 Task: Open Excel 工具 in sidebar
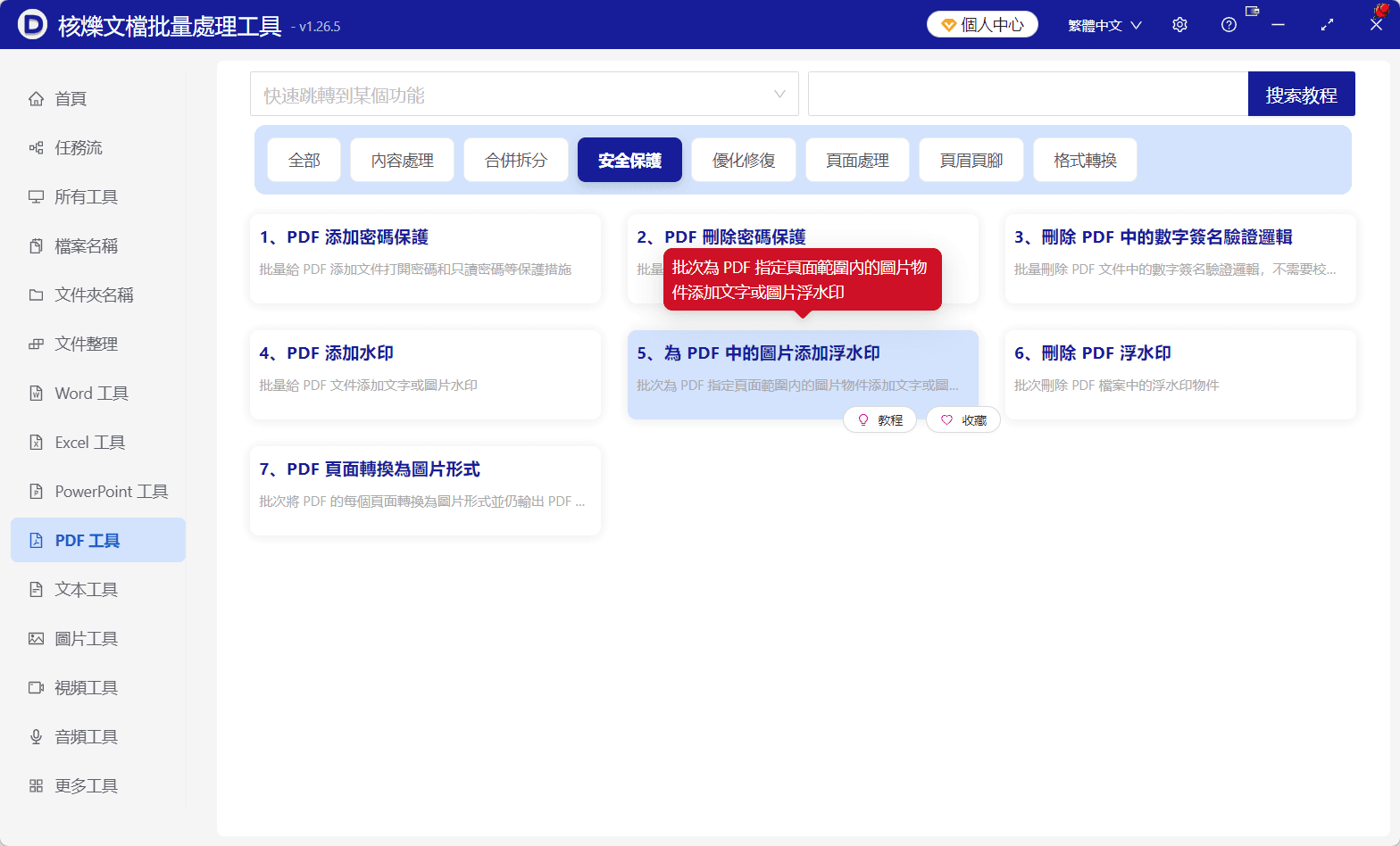[98, 442]
